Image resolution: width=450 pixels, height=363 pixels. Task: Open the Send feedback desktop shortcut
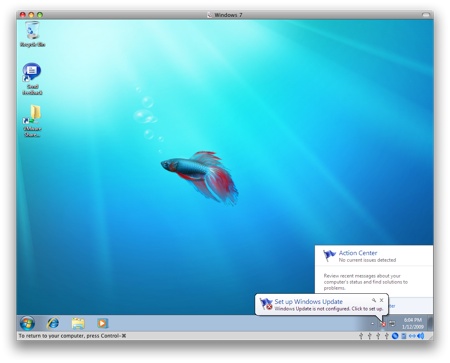pyautogui.click(x=32, y=79)
